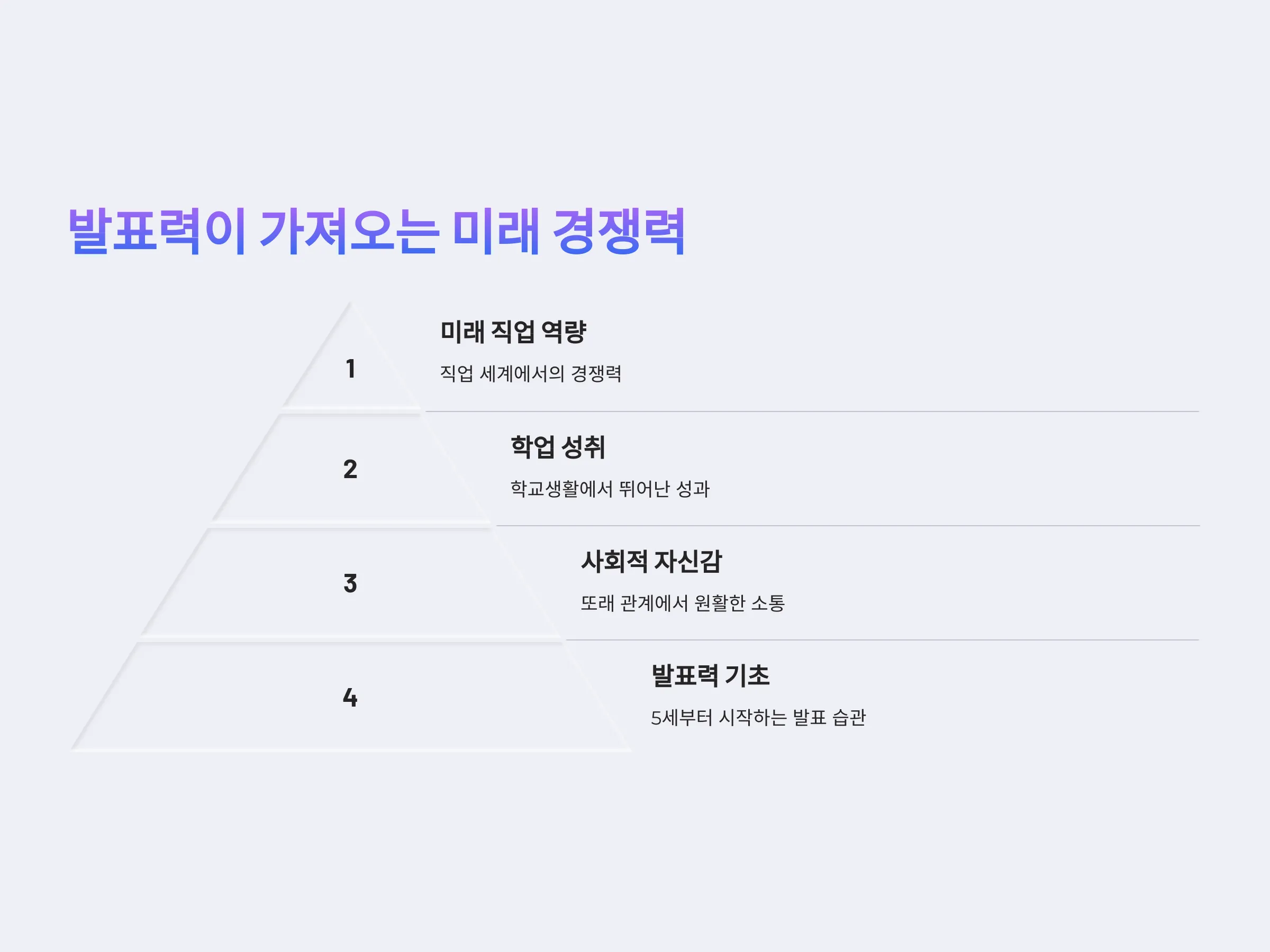Click the heading 학업 성취

pyautogui.click(x=558, y=447)
